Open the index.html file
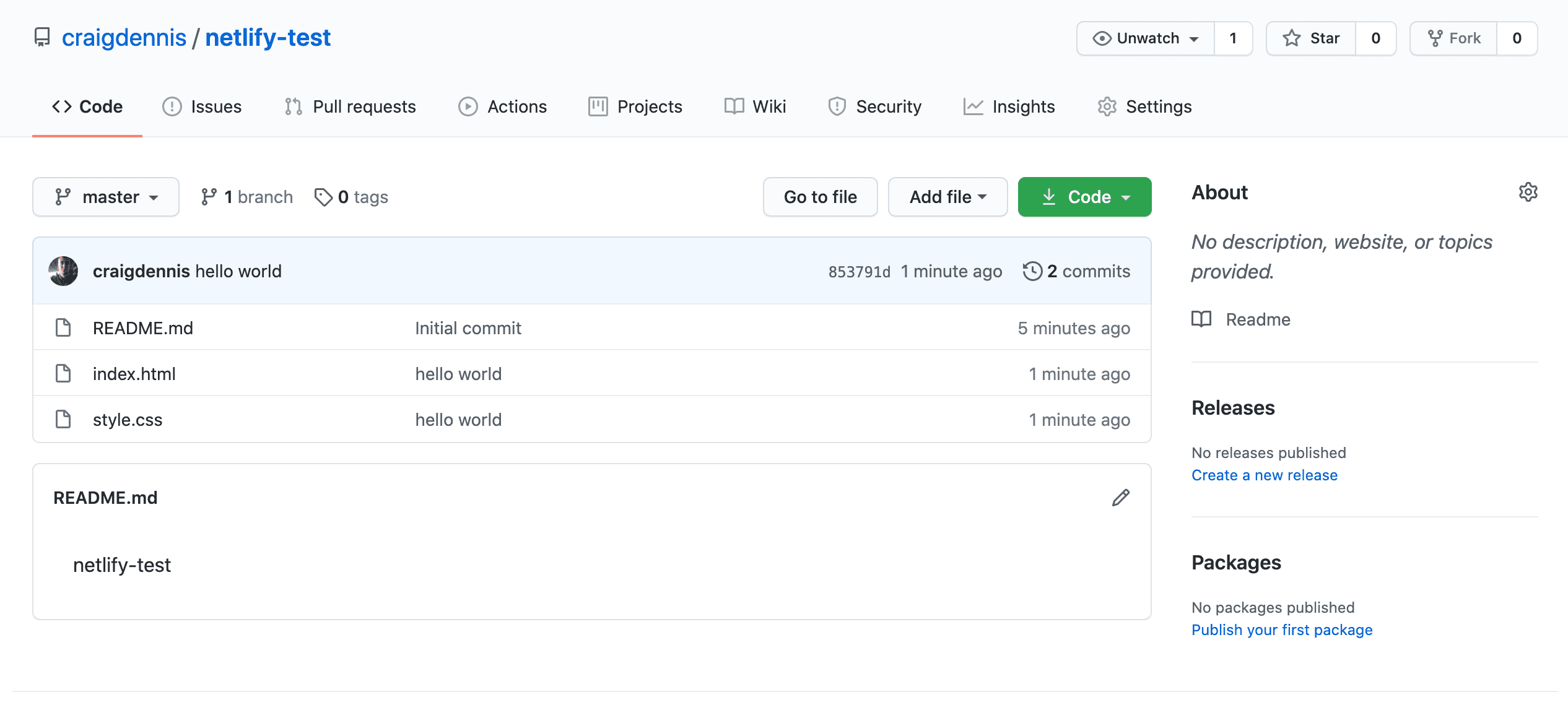The width and height of the screenshot is (1568, 718). coord(134,374)
